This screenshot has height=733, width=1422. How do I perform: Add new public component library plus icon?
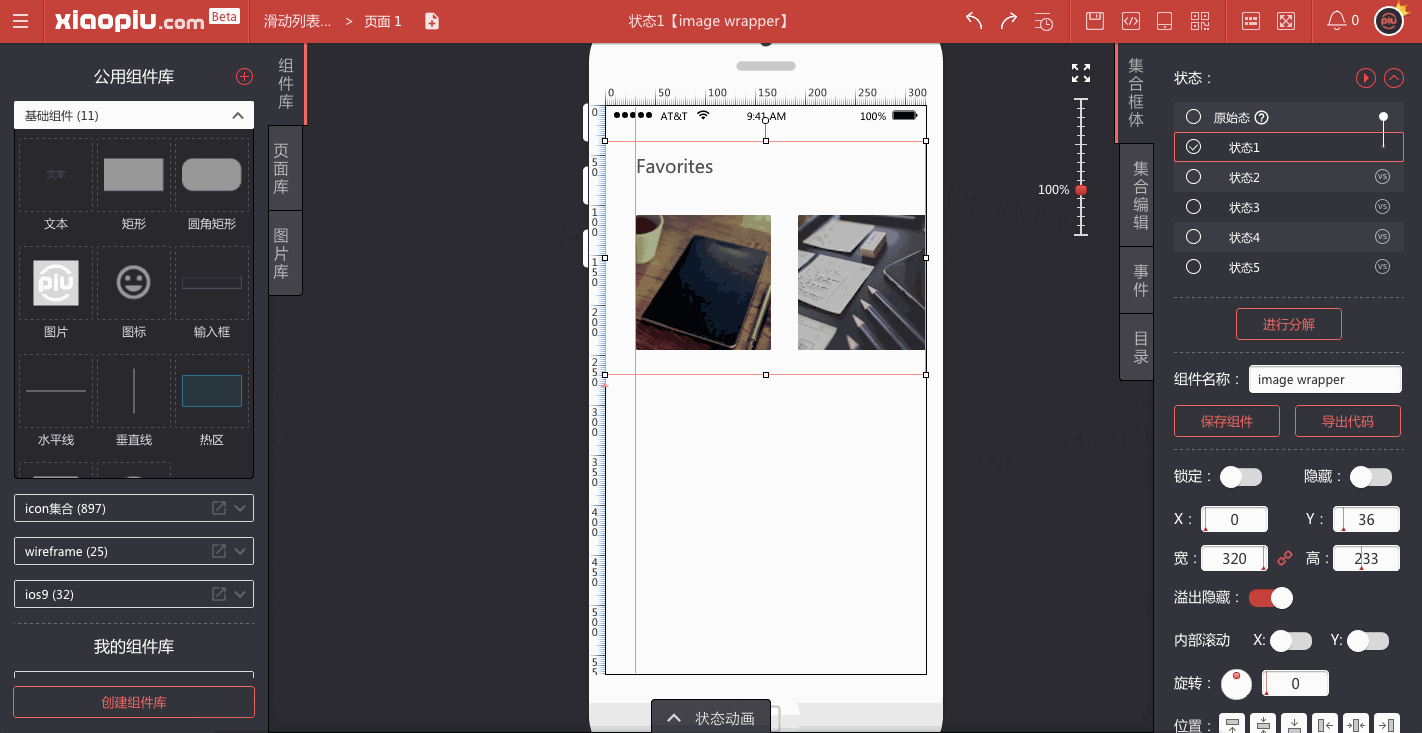click(x=244, y=77)
